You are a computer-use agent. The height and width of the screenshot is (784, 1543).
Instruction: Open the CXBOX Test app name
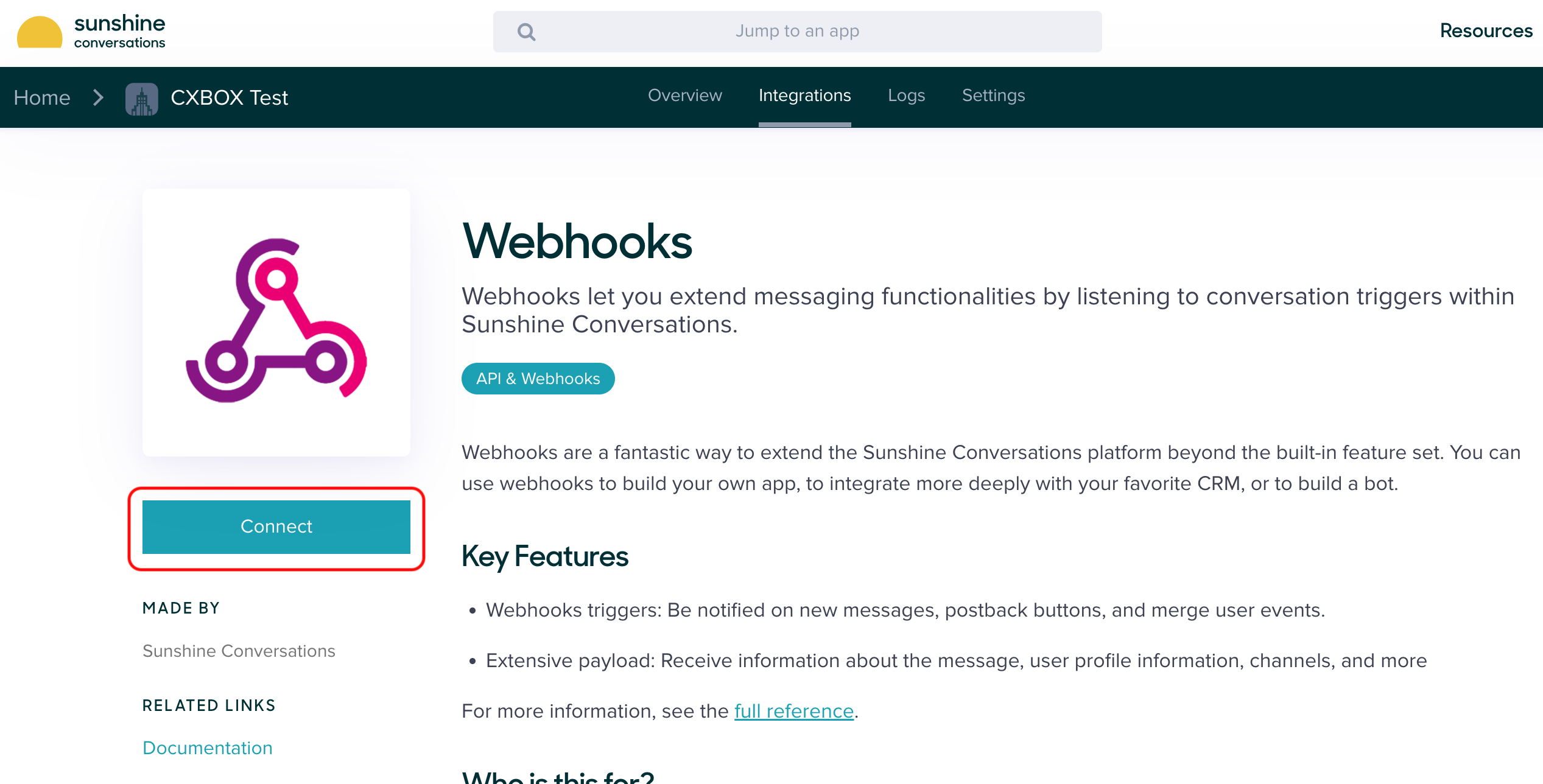click(x=229, y=97)
